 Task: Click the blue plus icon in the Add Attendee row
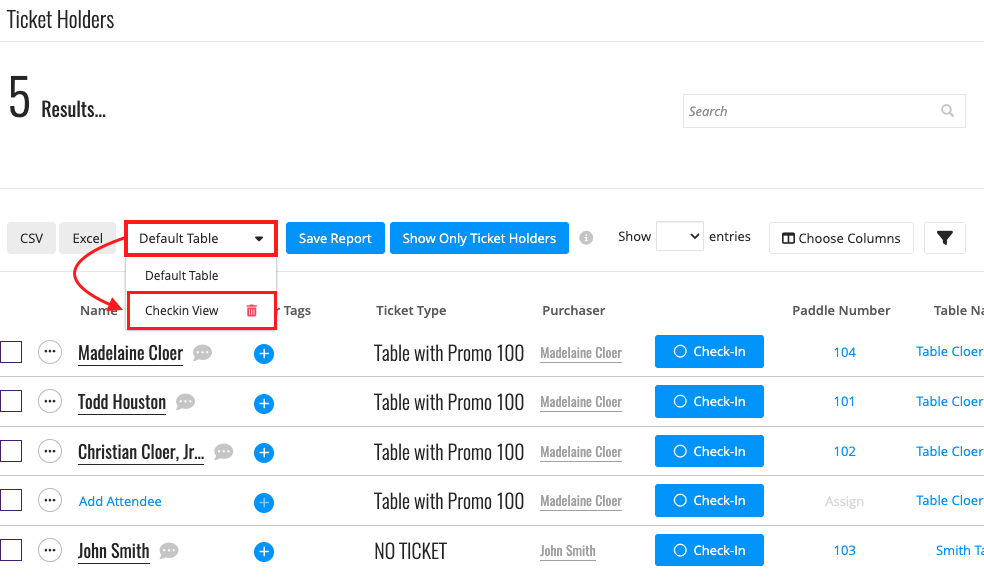point(264,502)
